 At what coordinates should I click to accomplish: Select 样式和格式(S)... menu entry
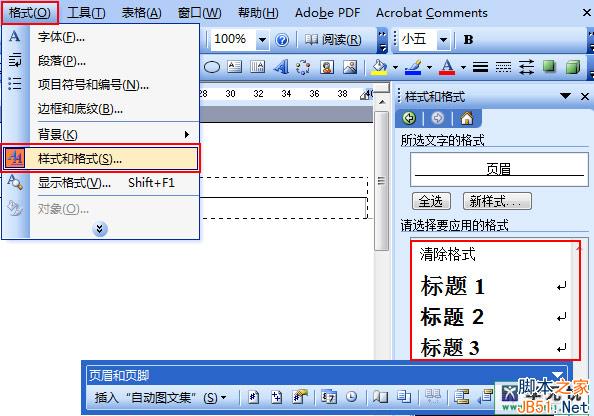100,159
